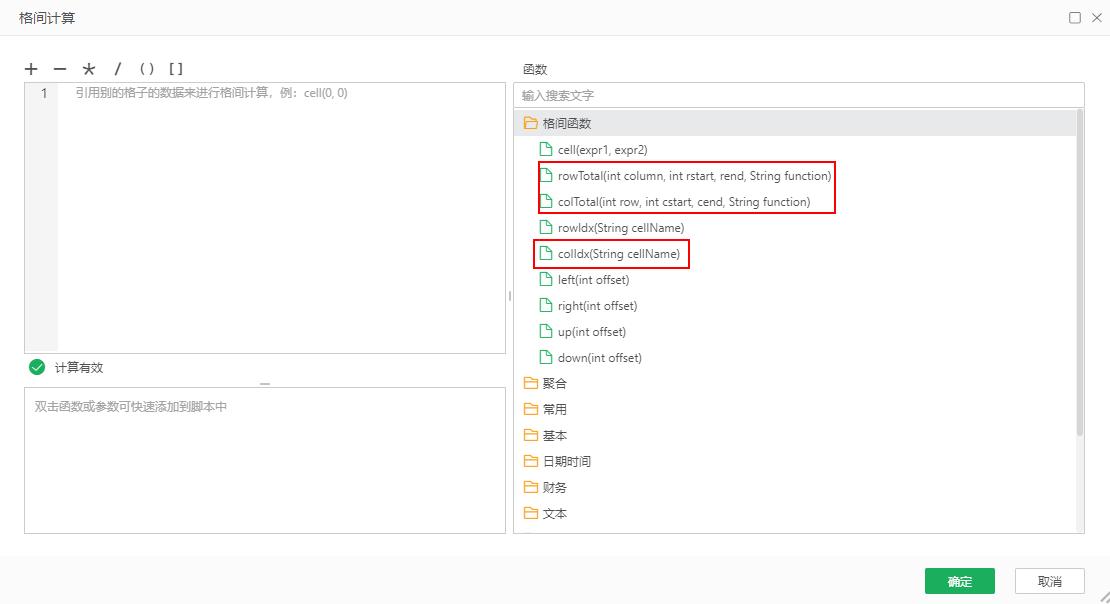The width and height of the screenshot is (1110, 604).
Task: Select the division operator icon
Action: 117,69
